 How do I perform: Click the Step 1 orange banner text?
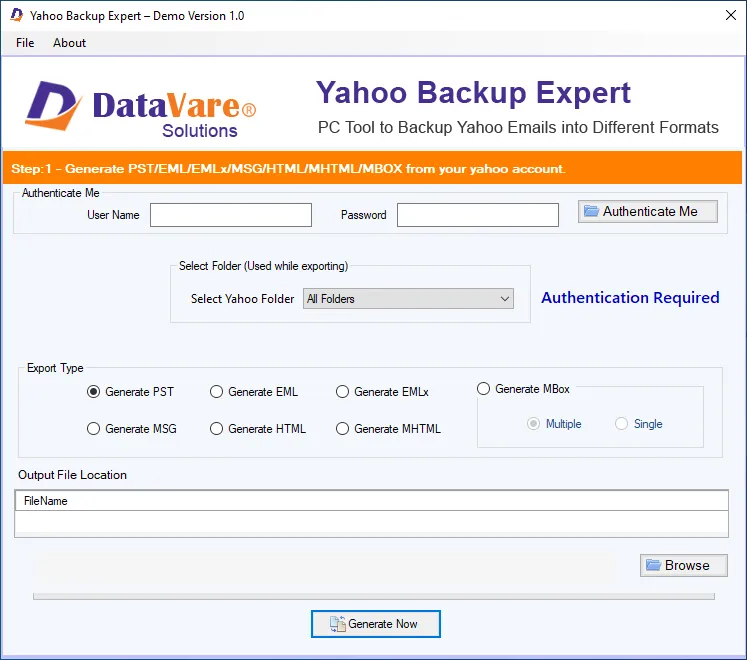[x=288, y=169]
